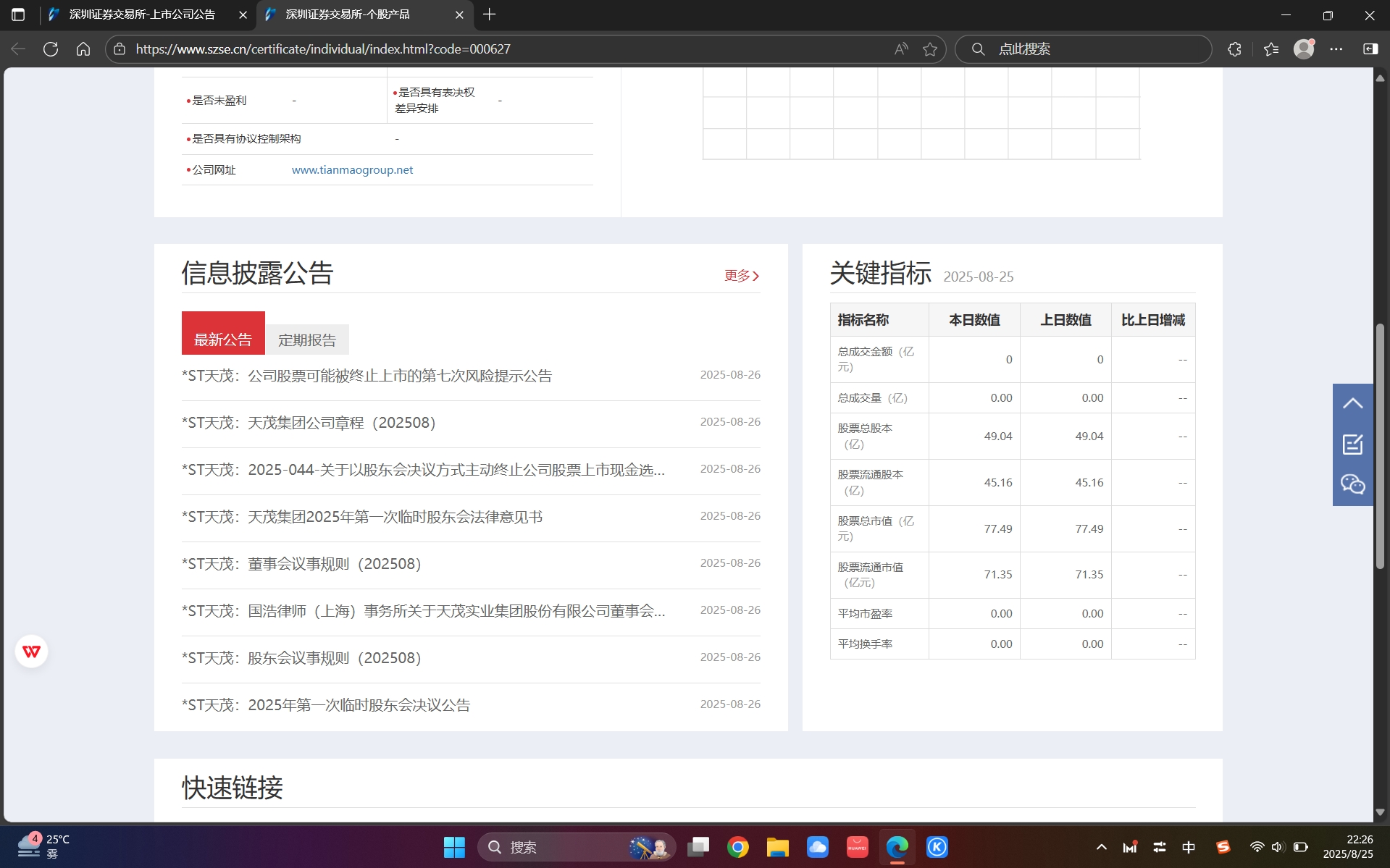Open a new browser tab
Image resolution: width=1390 pixels, height=868 pixels.
point(490,14)
